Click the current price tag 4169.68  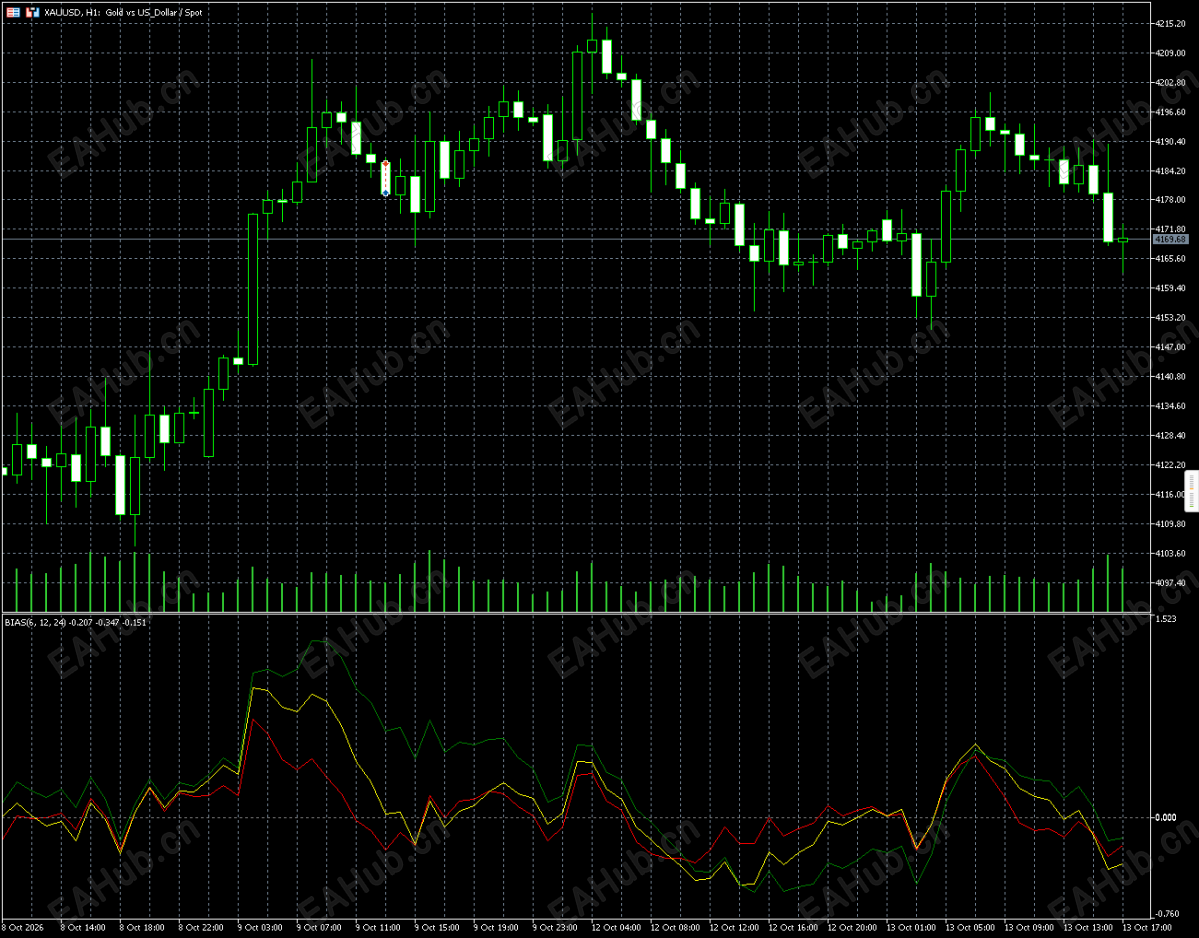coord(1170,239)
